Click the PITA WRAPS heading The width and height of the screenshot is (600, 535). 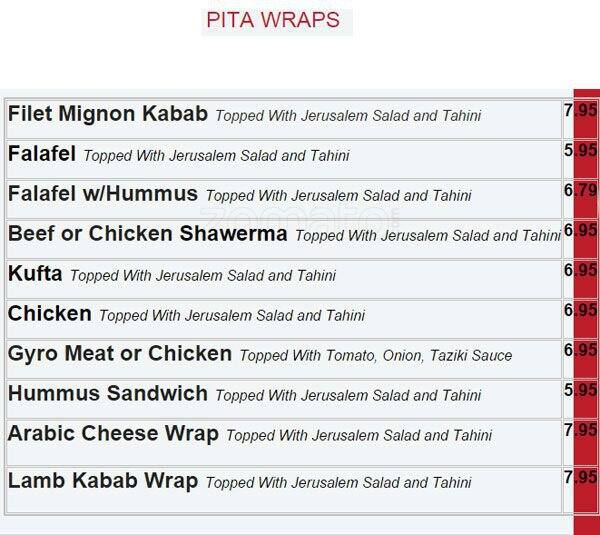[272, 20]
